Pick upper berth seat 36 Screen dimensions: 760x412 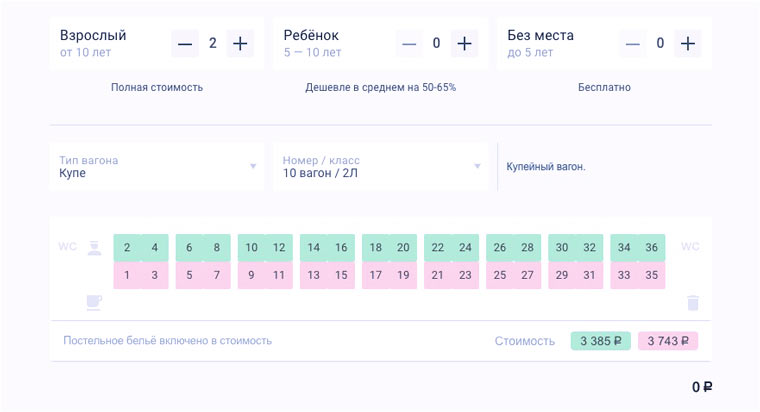click(652, 248)
